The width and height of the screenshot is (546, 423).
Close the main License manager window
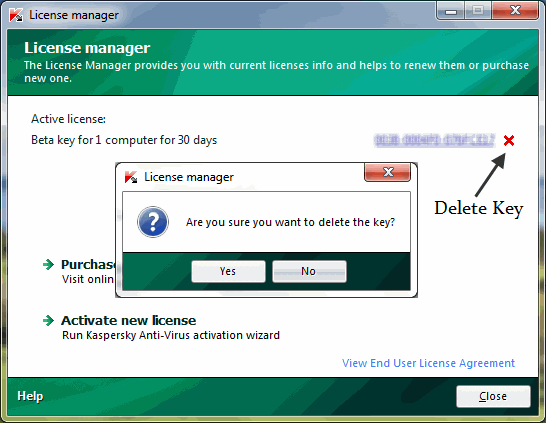coord(515,11)
